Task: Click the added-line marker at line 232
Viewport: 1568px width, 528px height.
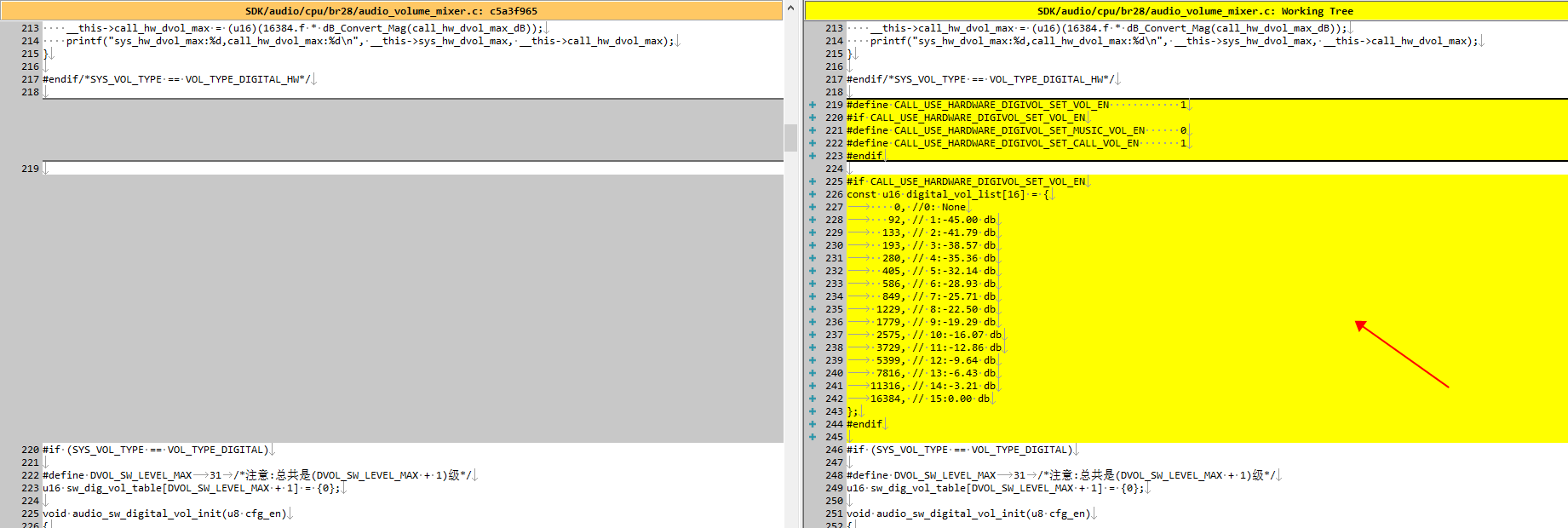Action: 813,271
